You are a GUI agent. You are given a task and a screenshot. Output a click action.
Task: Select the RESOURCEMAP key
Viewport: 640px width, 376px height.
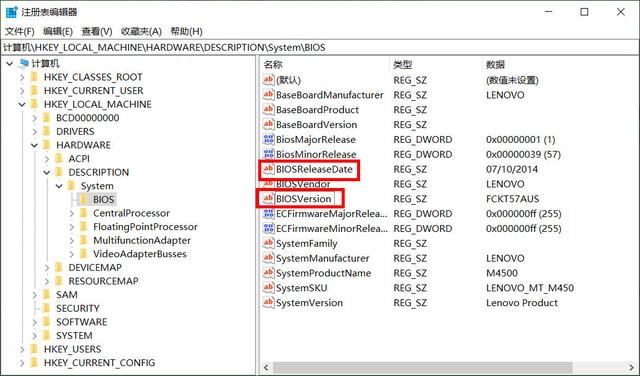pyautogui.click(x=103, y=281)
